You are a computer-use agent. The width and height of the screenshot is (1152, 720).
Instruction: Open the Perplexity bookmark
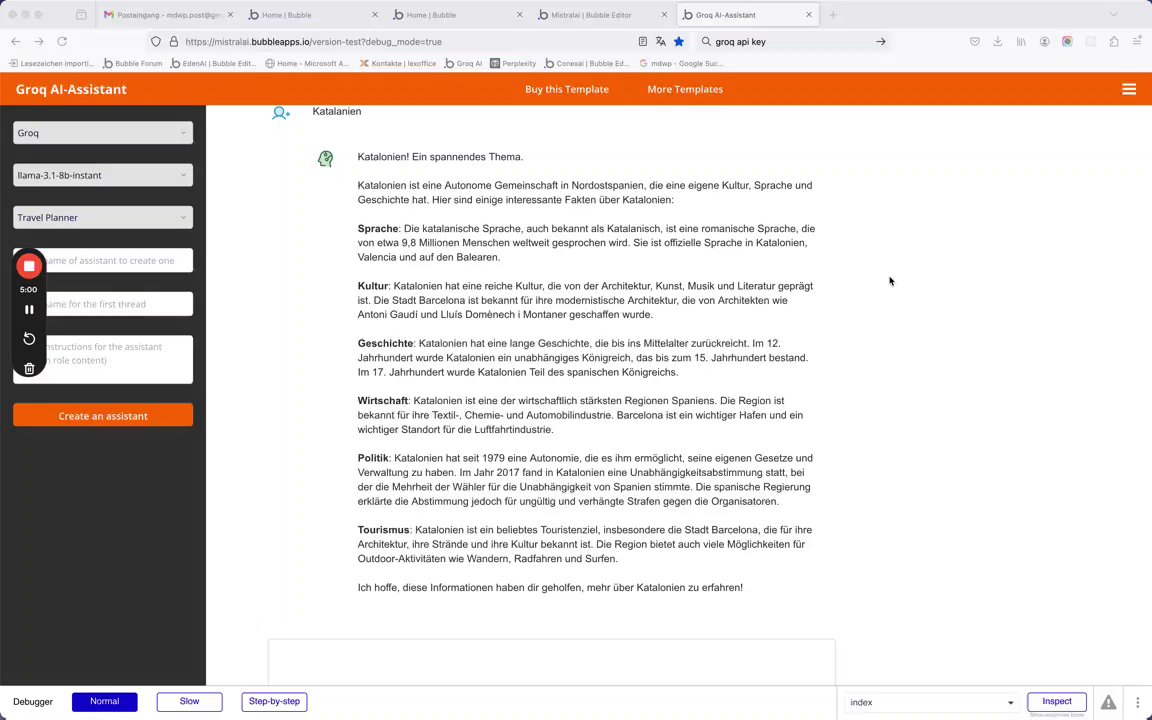click(x=513, y=63)
